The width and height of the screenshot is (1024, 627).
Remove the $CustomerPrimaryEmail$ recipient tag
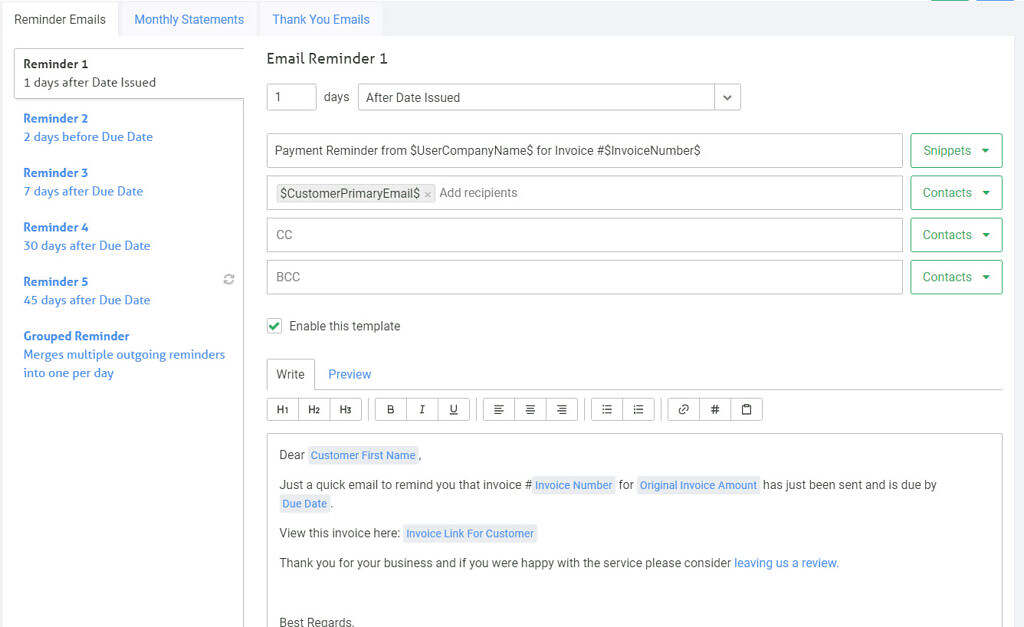pyautogui.click(x=428, y=194)
